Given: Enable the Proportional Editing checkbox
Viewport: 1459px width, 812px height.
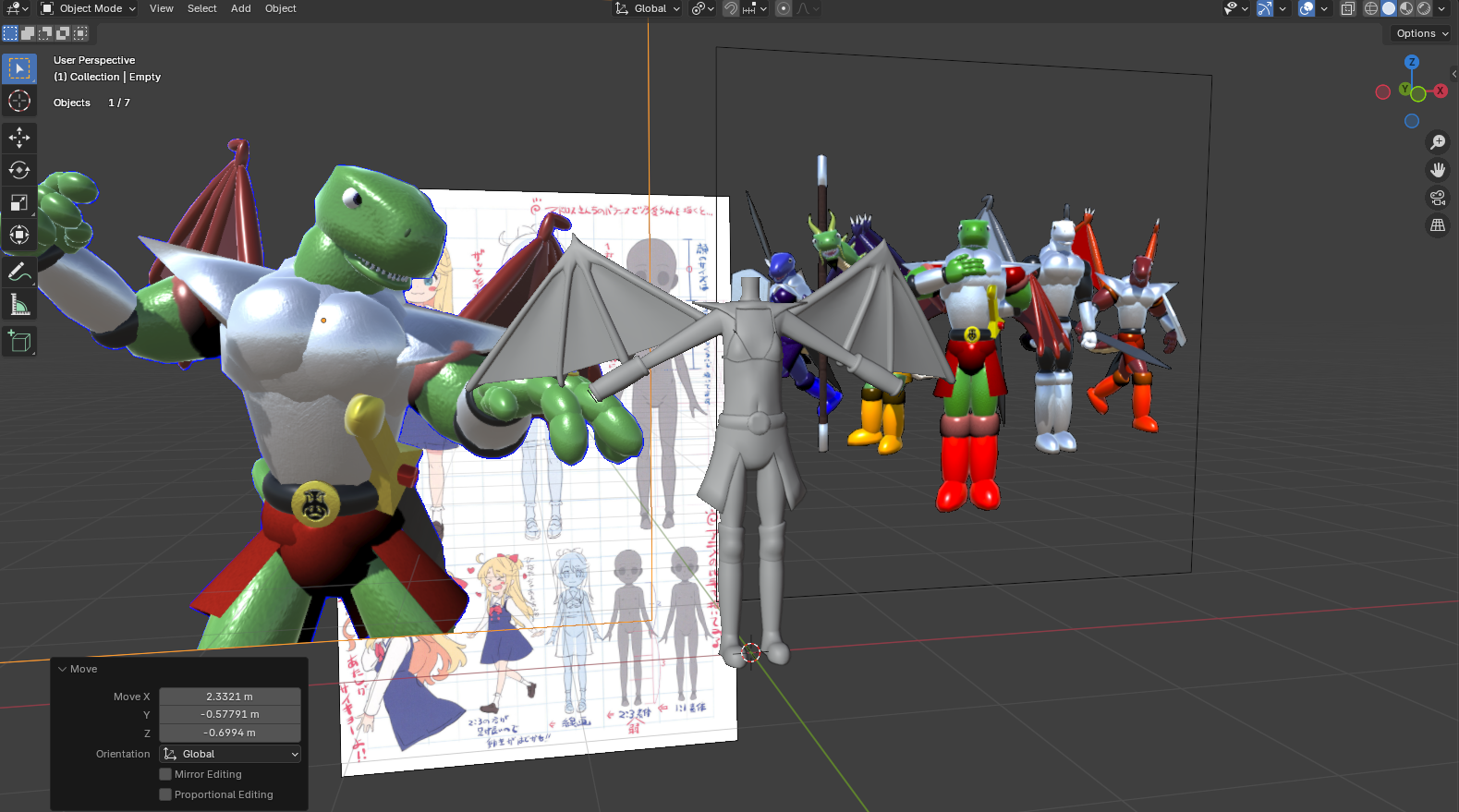Looking at the screenshot, I should coord(165,794).
